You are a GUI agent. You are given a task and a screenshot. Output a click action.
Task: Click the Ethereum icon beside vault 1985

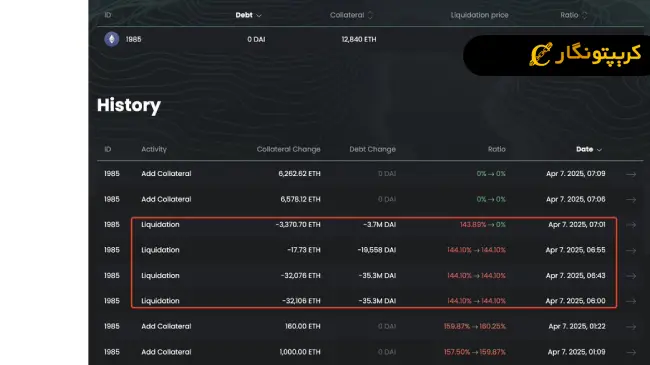(x=112, y=39)
